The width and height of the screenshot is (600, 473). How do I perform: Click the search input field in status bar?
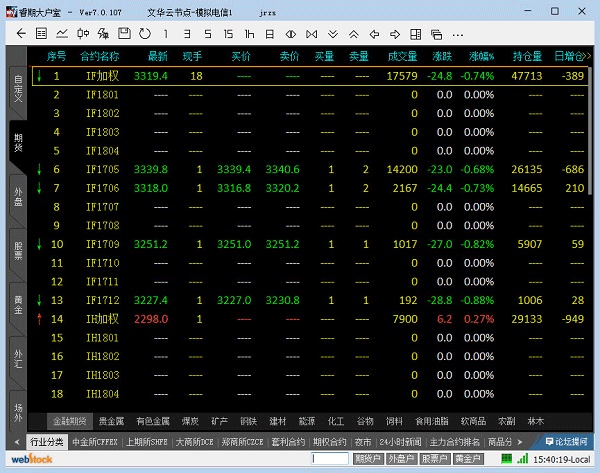(330, 458)
